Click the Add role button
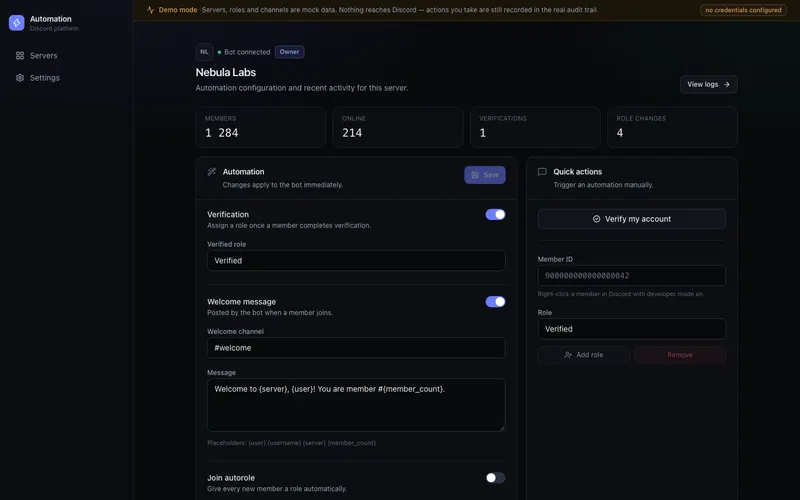 click(x=584, y=355)
